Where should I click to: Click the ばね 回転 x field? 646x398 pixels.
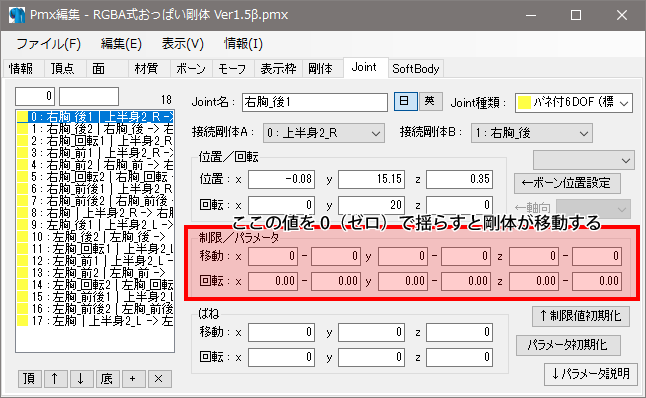281,357
